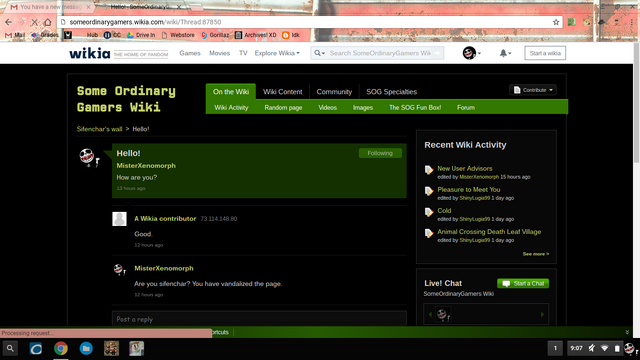
Task: Toggle the Following button on the thread
Action: click(x=380, y=153)
